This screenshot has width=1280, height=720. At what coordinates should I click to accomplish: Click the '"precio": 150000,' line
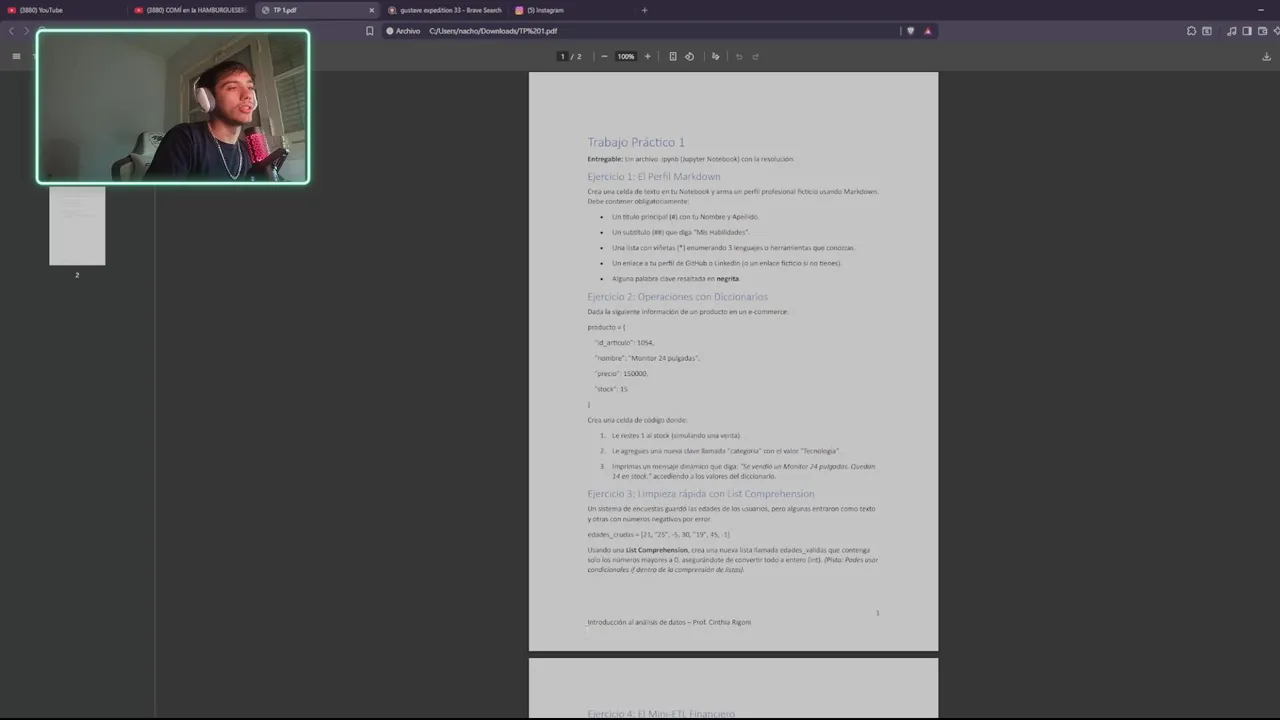[x=621, y=374]
